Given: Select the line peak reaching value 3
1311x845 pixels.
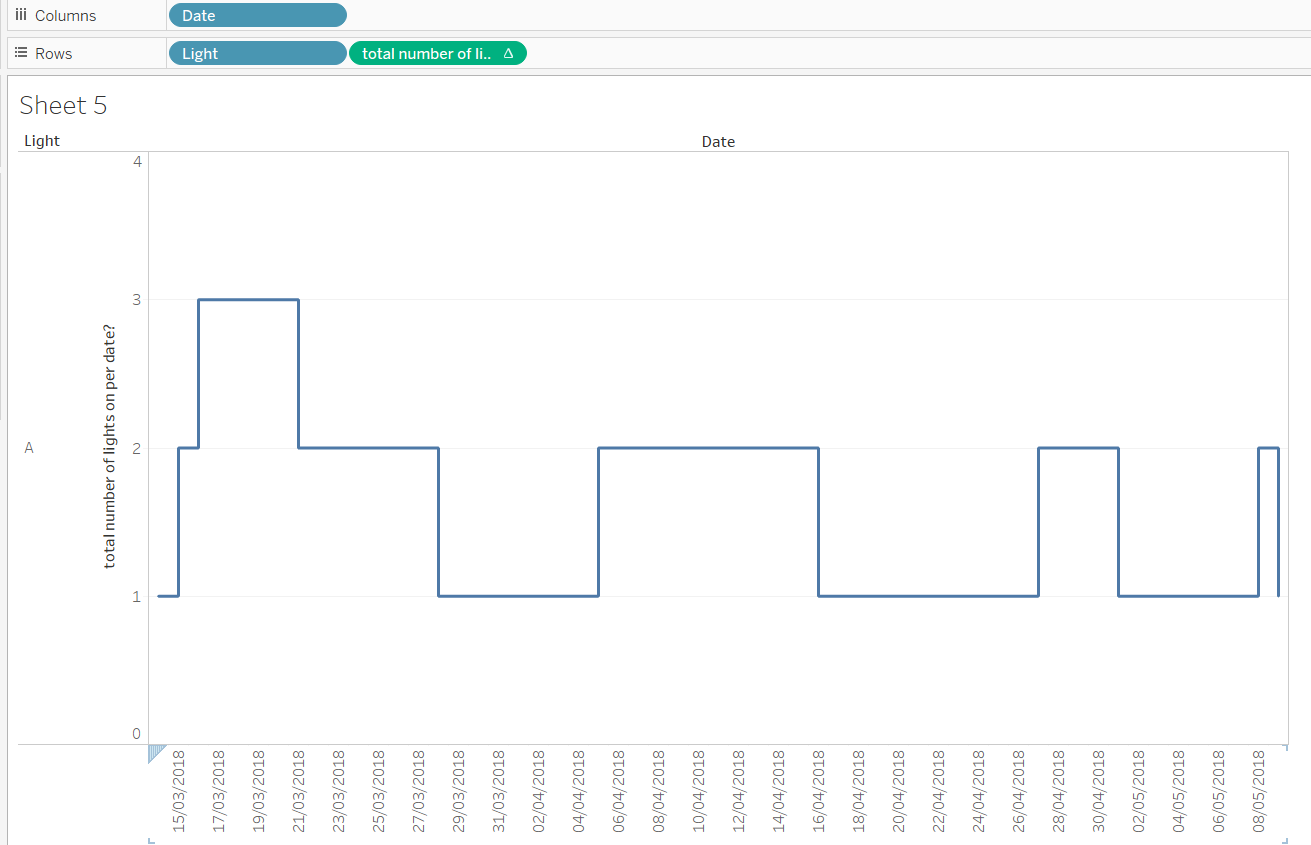Looking at the screenshot, I should pos(248,299).
